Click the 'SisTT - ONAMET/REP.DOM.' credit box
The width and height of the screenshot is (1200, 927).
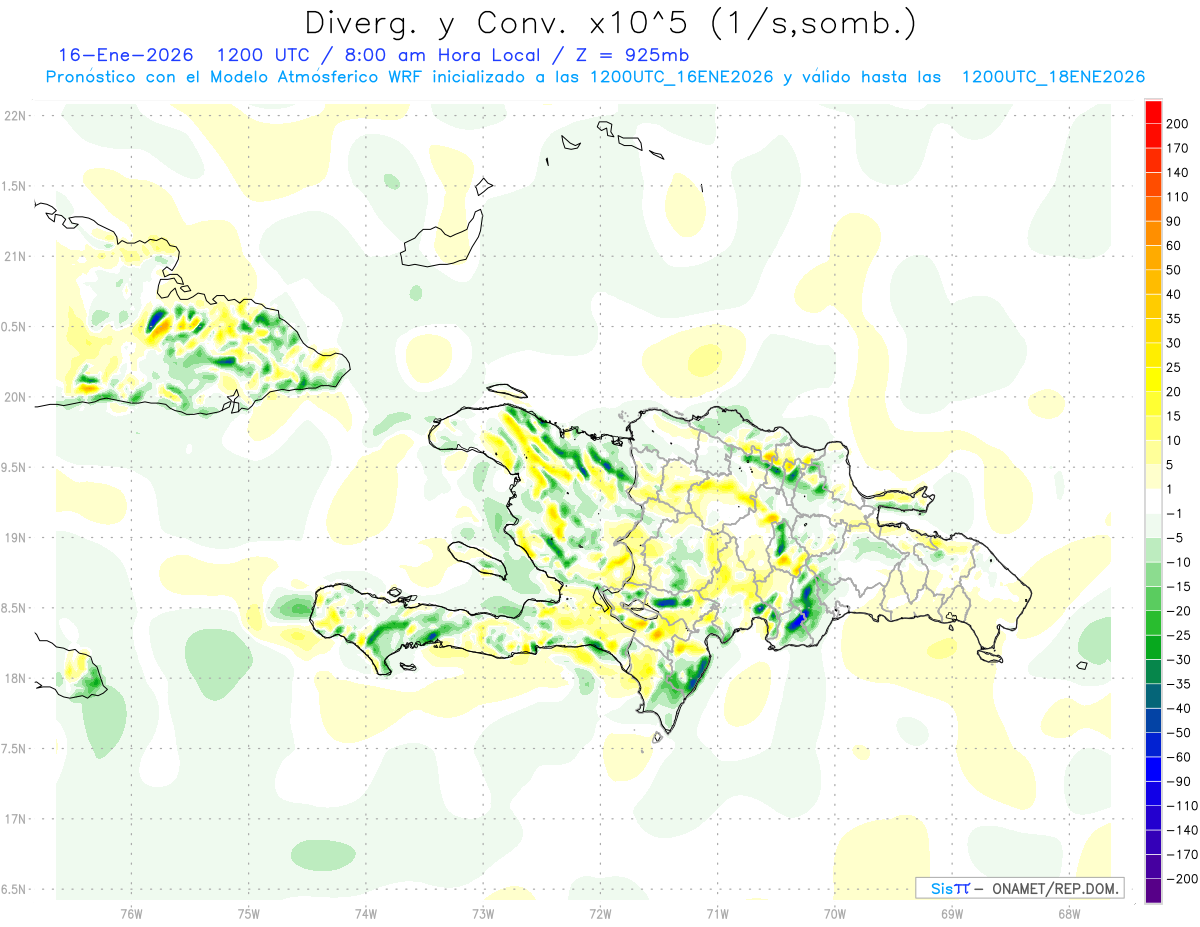[1019, 888]
